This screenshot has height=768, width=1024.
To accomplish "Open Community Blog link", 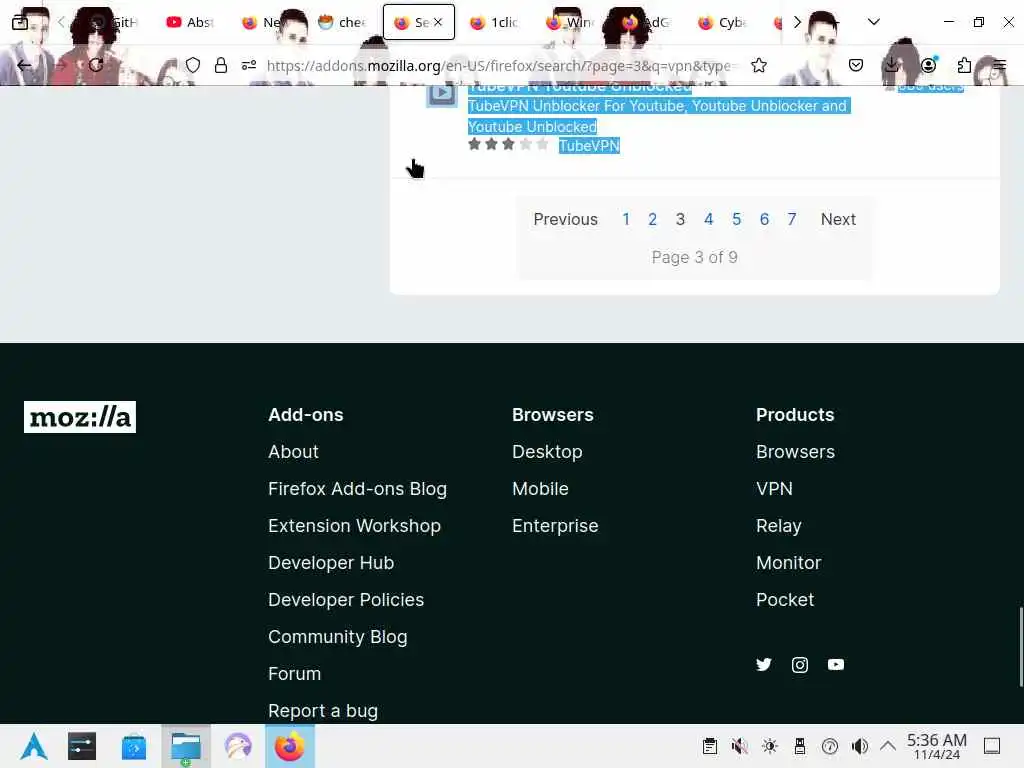I will [x=338, y=637].
